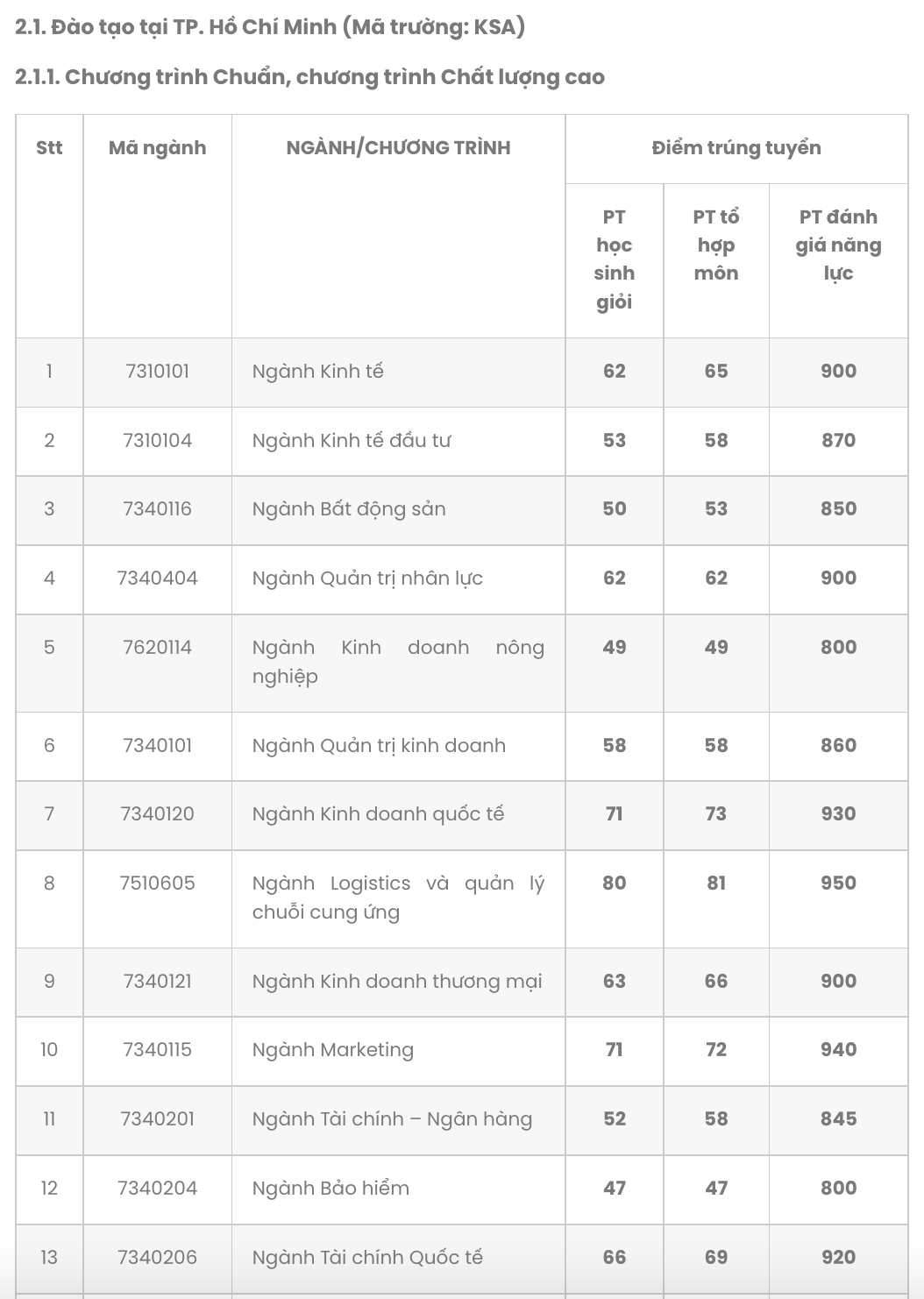Click the PT đánh giá năng lực subheader

(x=838, y=245)
